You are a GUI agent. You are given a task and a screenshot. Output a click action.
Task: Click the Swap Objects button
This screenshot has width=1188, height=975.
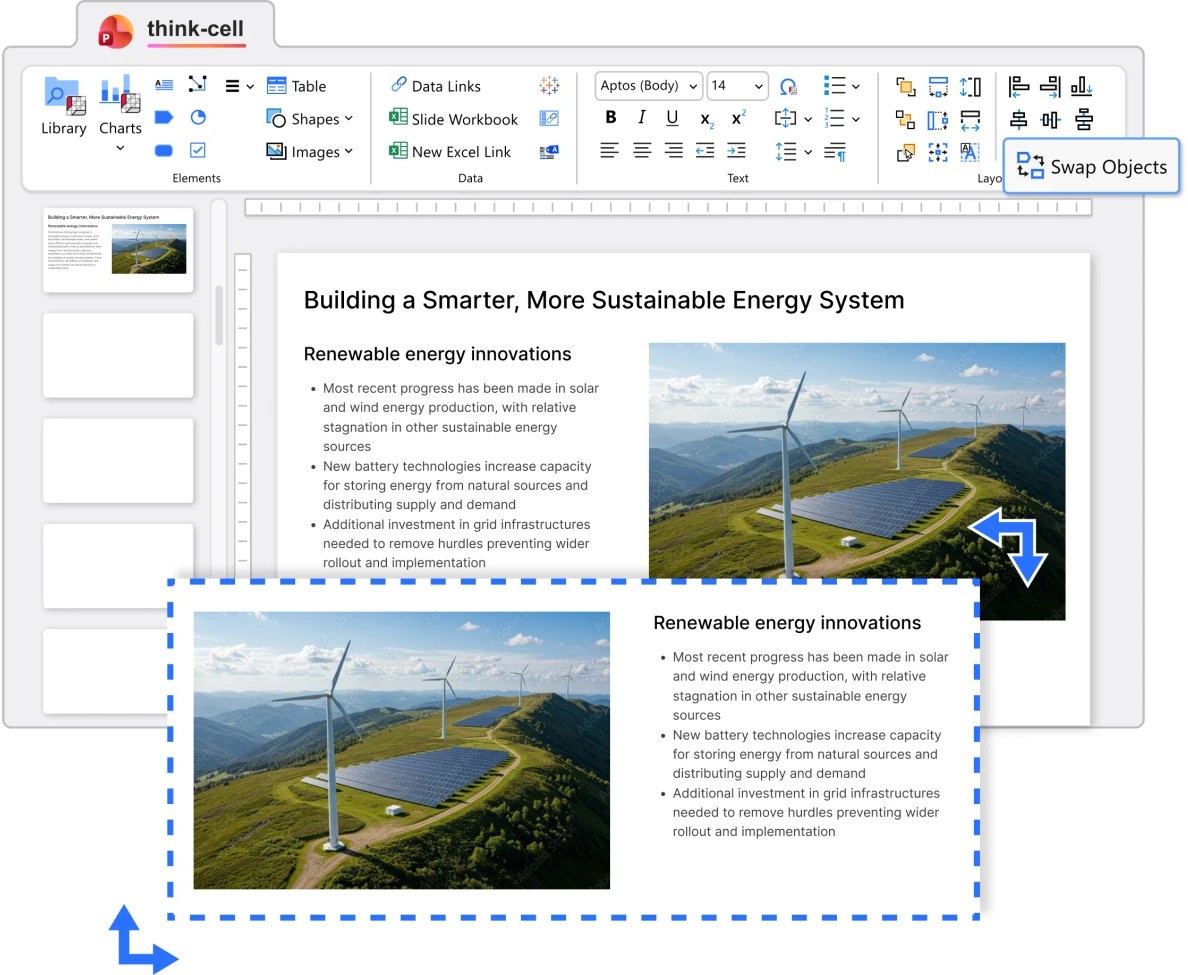pos(1092,167)
